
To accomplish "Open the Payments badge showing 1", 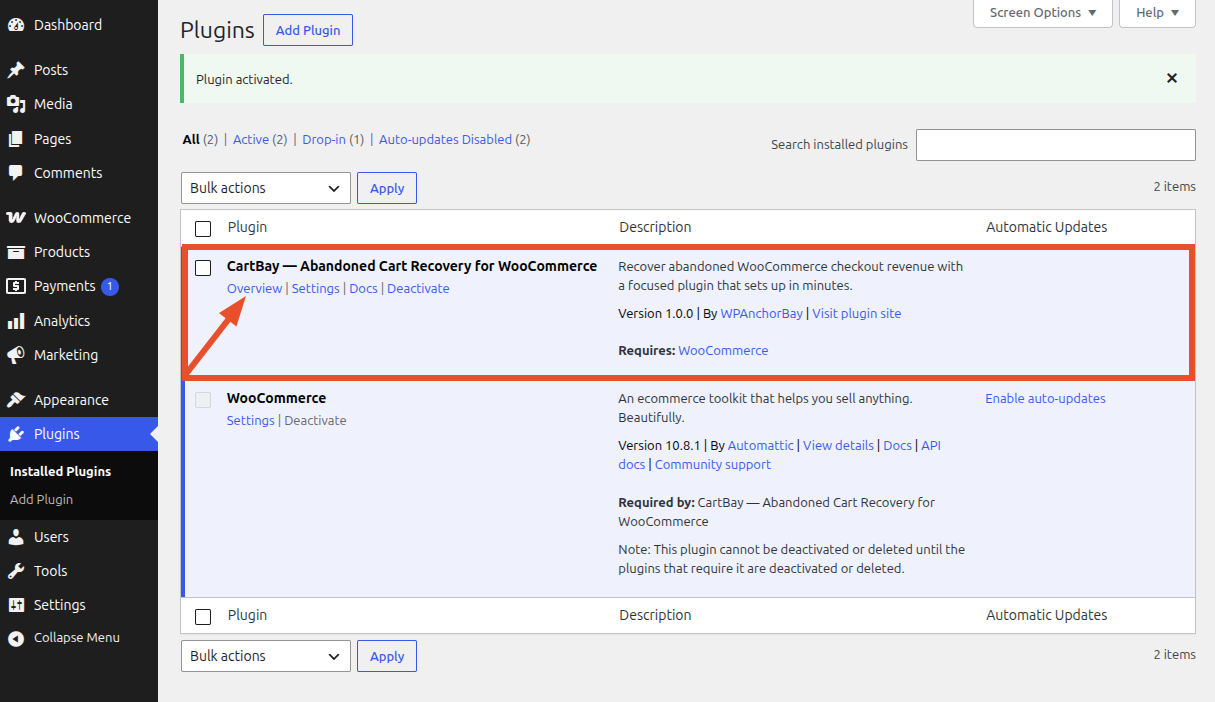I will point(110,287).
